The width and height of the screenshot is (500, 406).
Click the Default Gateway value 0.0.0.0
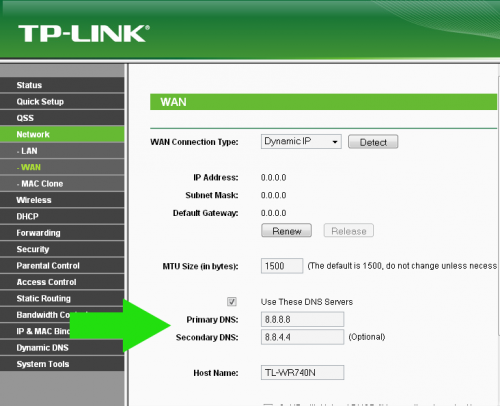pos(273,213)
